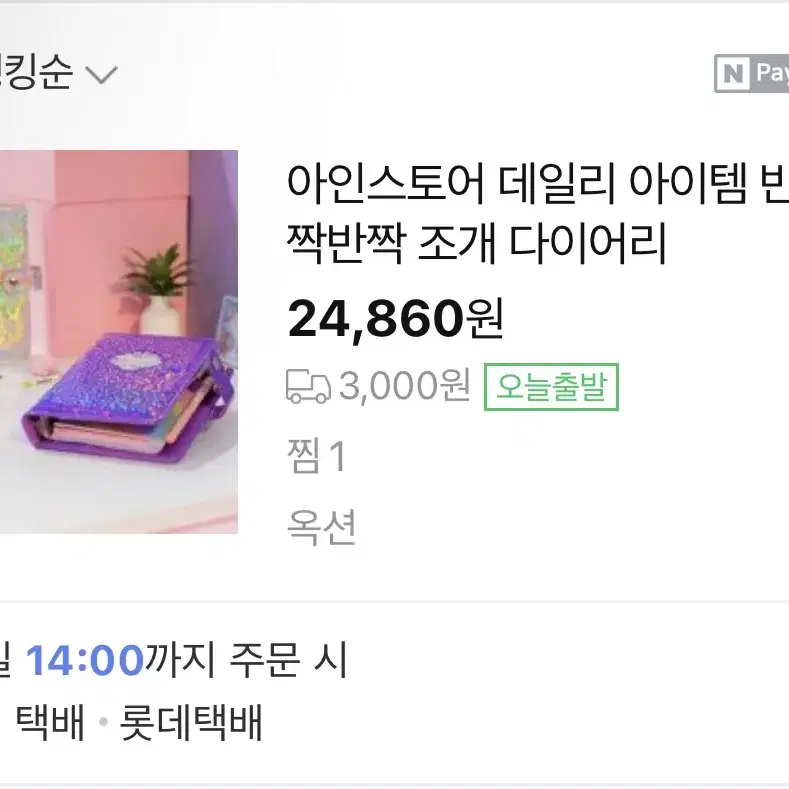Click the 3,000원 shipping fee
Screen dimensions: 789x789
[405, 385]
